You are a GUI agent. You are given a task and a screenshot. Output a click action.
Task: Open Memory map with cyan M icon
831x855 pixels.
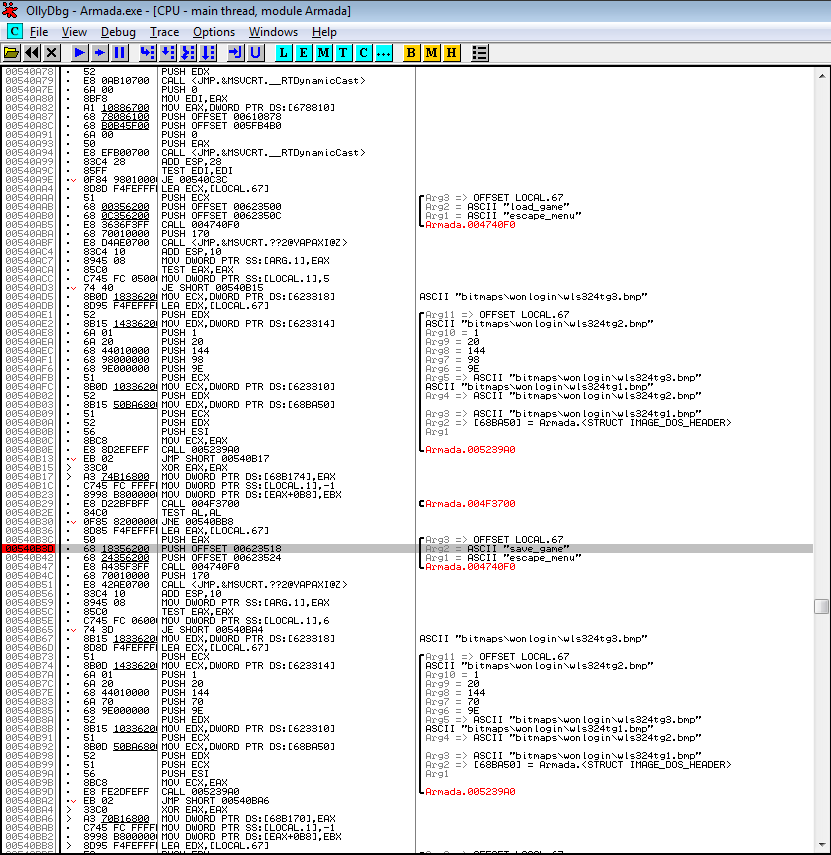[323, 53]
